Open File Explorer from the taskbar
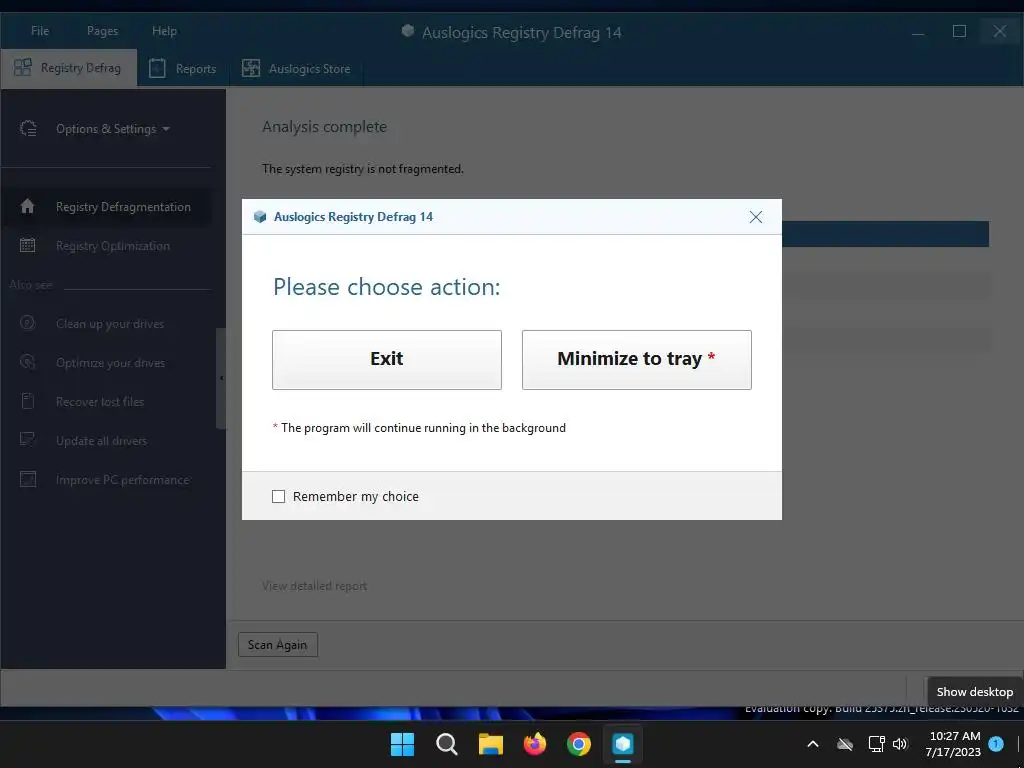 click(x=490, y=744)
